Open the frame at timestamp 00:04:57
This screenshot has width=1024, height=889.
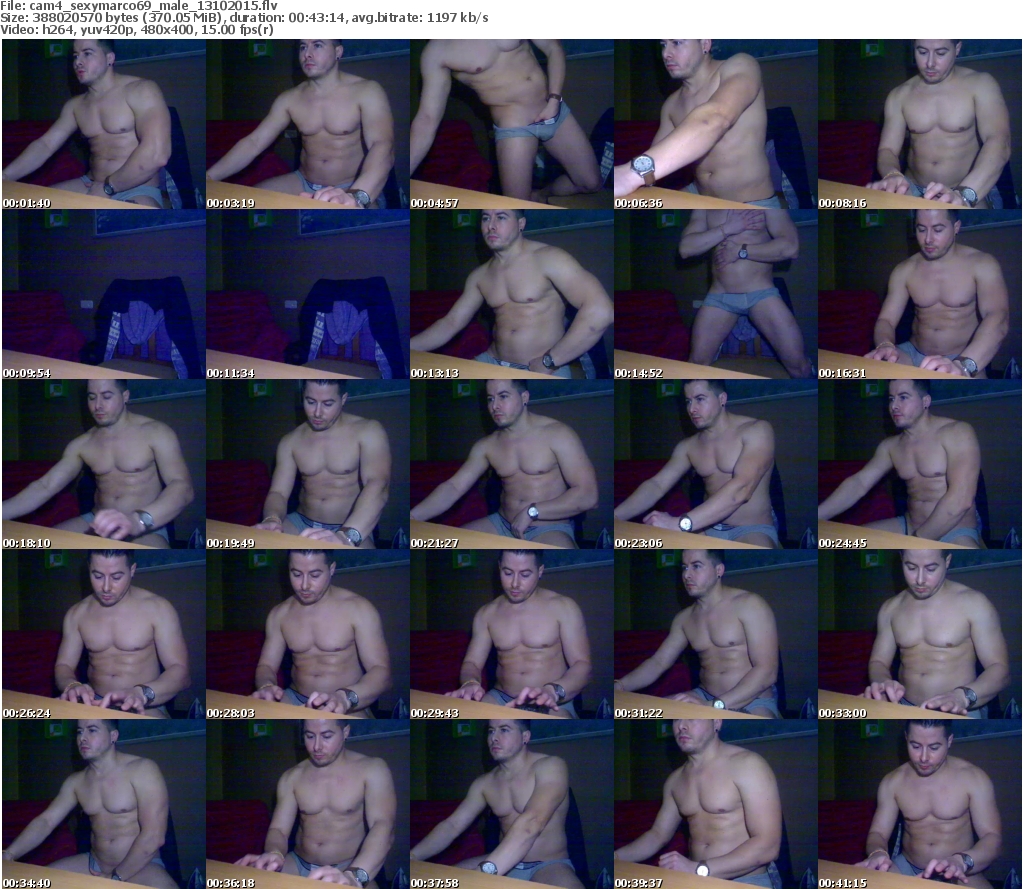tap(512, 124)
